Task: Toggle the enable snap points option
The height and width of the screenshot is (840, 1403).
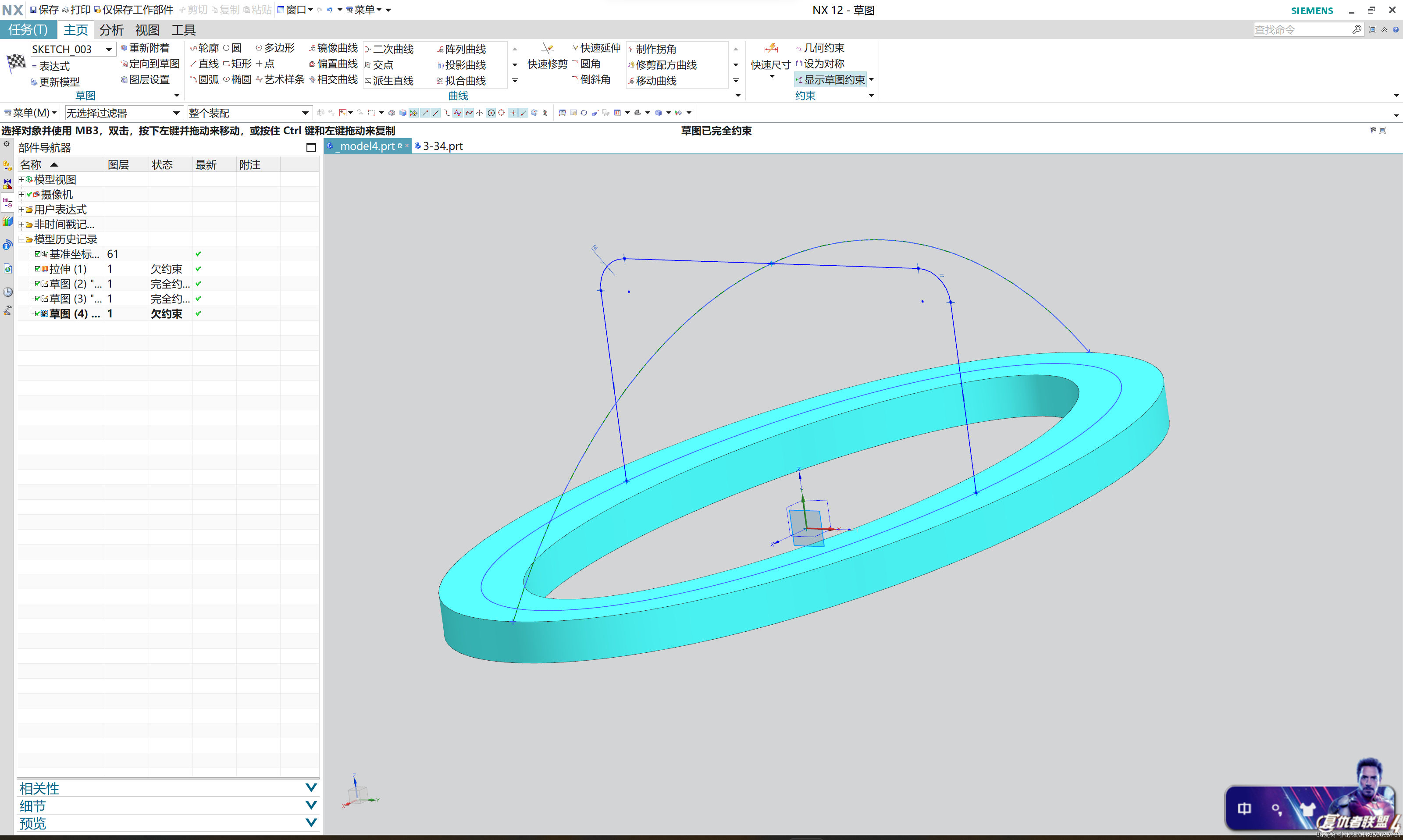Action: click(x=413, y=113)
